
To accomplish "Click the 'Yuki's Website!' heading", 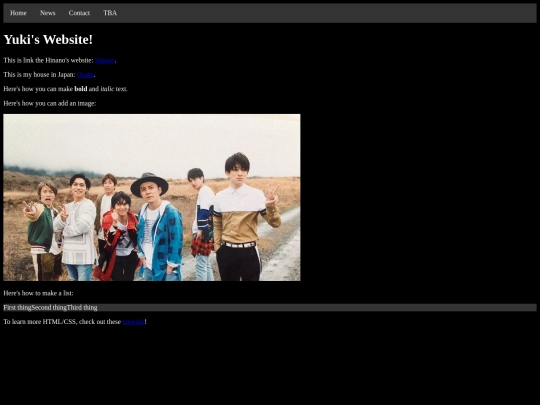I will 48,40.
